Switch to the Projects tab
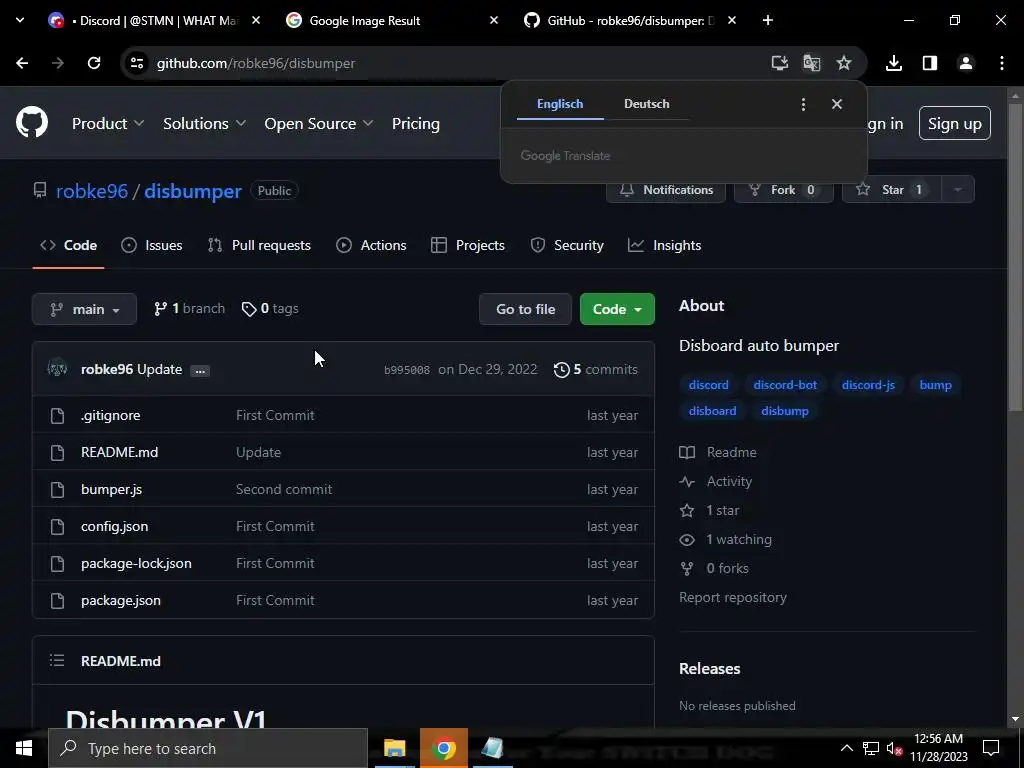The height and width of the screenshot is (768, 1024). (x=468, y=246)
